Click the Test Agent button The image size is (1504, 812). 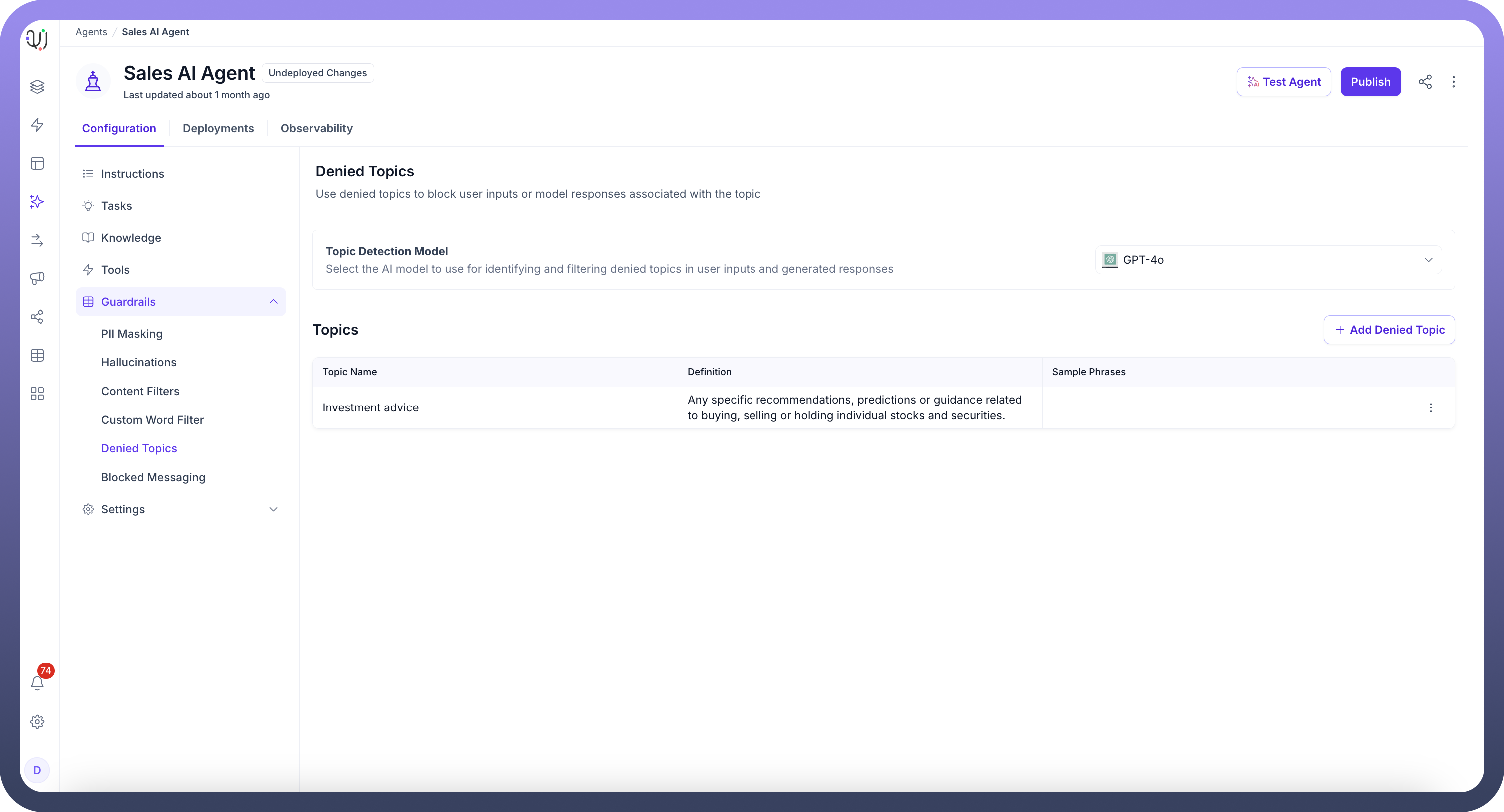coord(1283,82)
